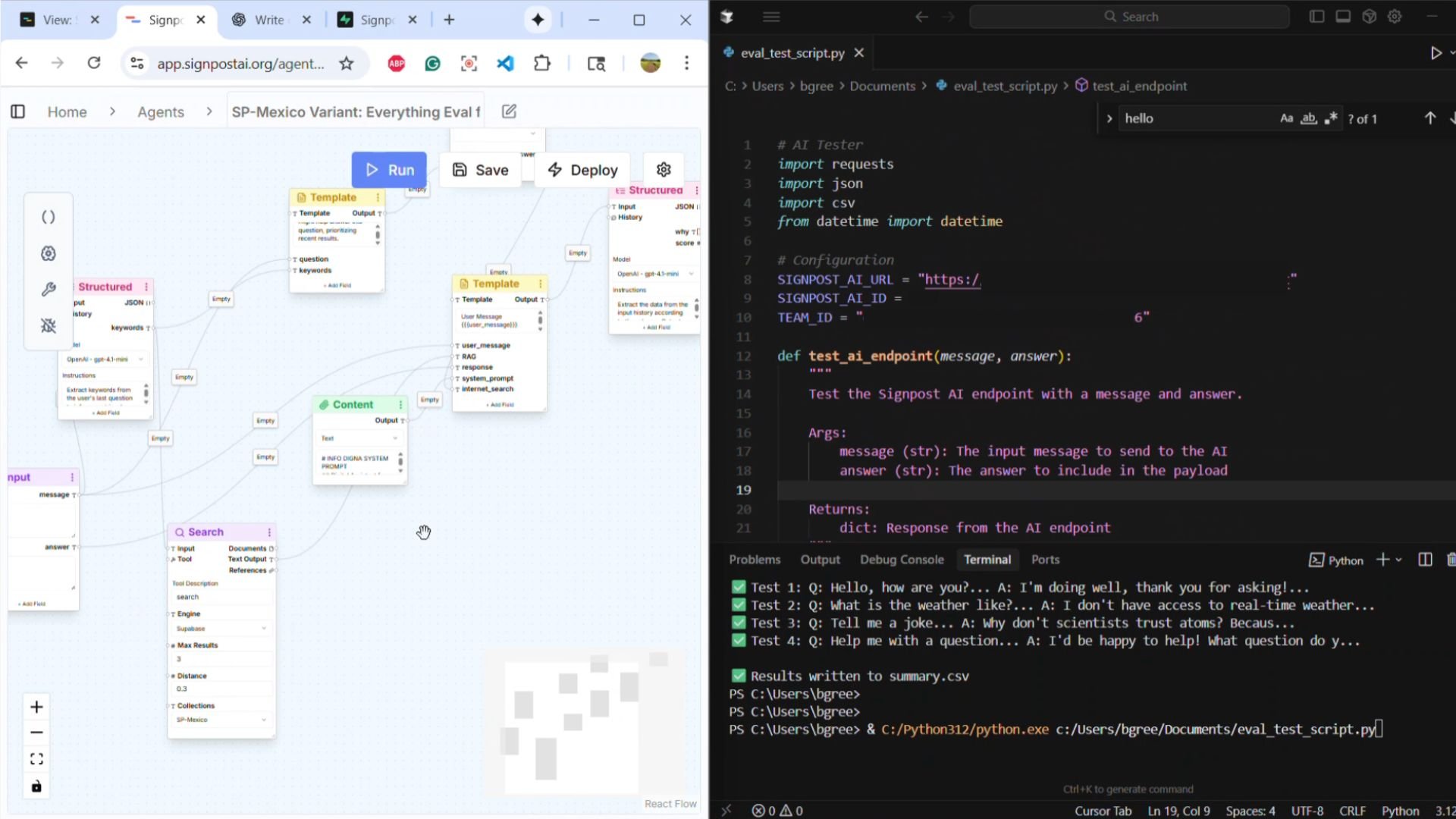
Task: Toggle the editor bottom panel layout icon
Action: point(1343,17)
